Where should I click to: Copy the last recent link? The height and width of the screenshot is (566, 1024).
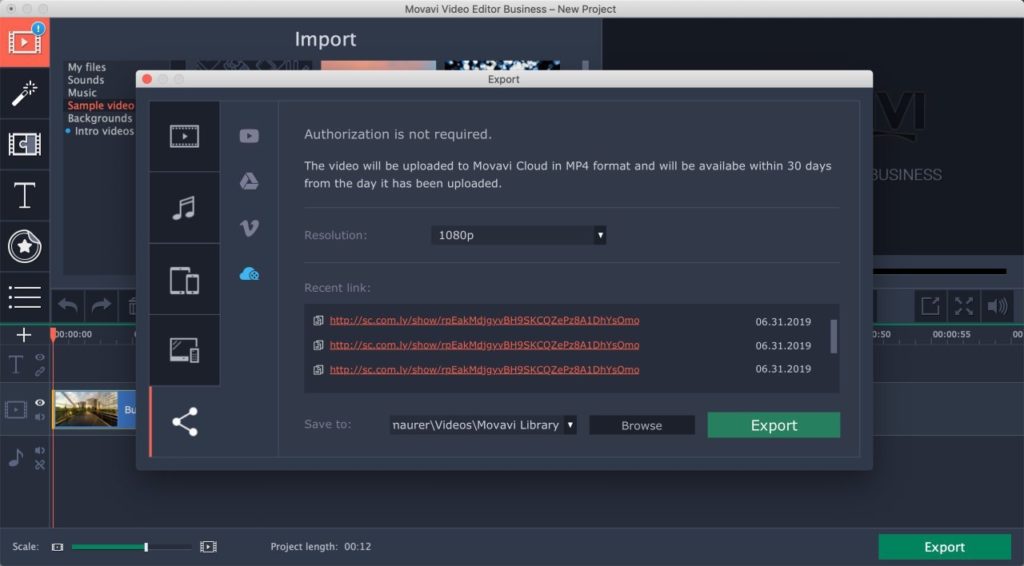(x=318, y=369)
